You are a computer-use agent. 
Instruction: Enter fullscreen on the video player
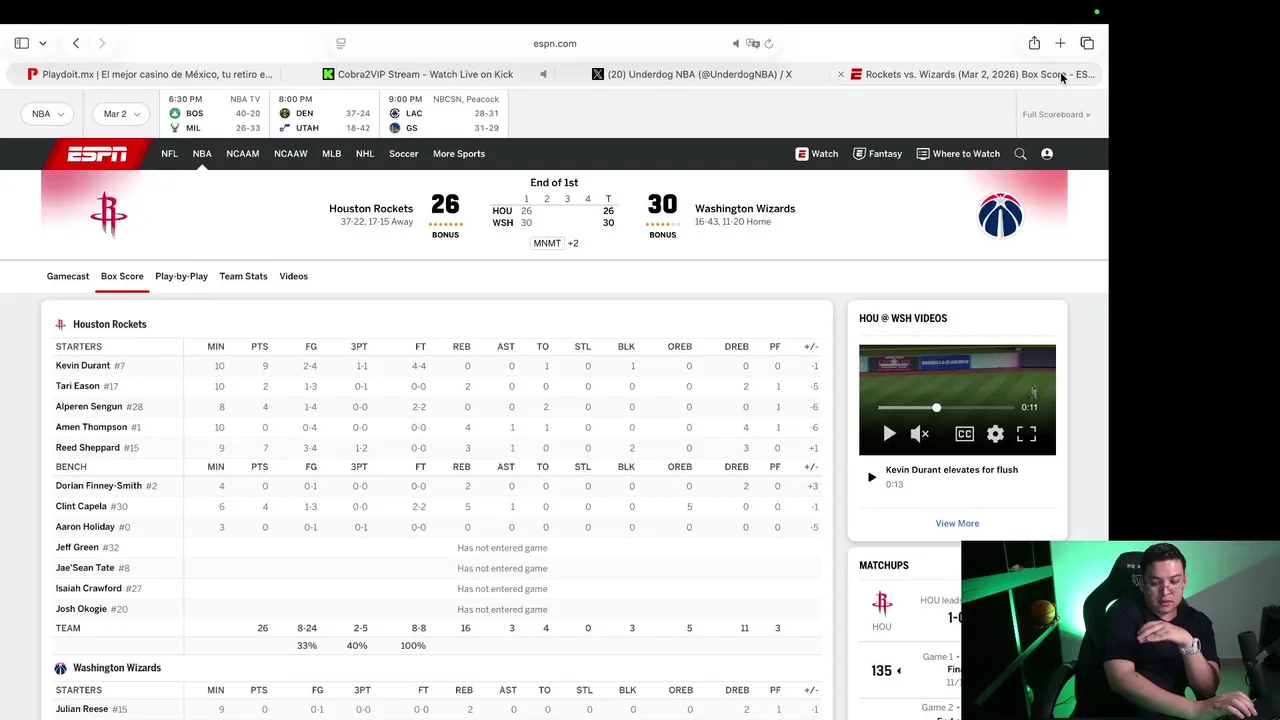click(x=1026, y=433)
